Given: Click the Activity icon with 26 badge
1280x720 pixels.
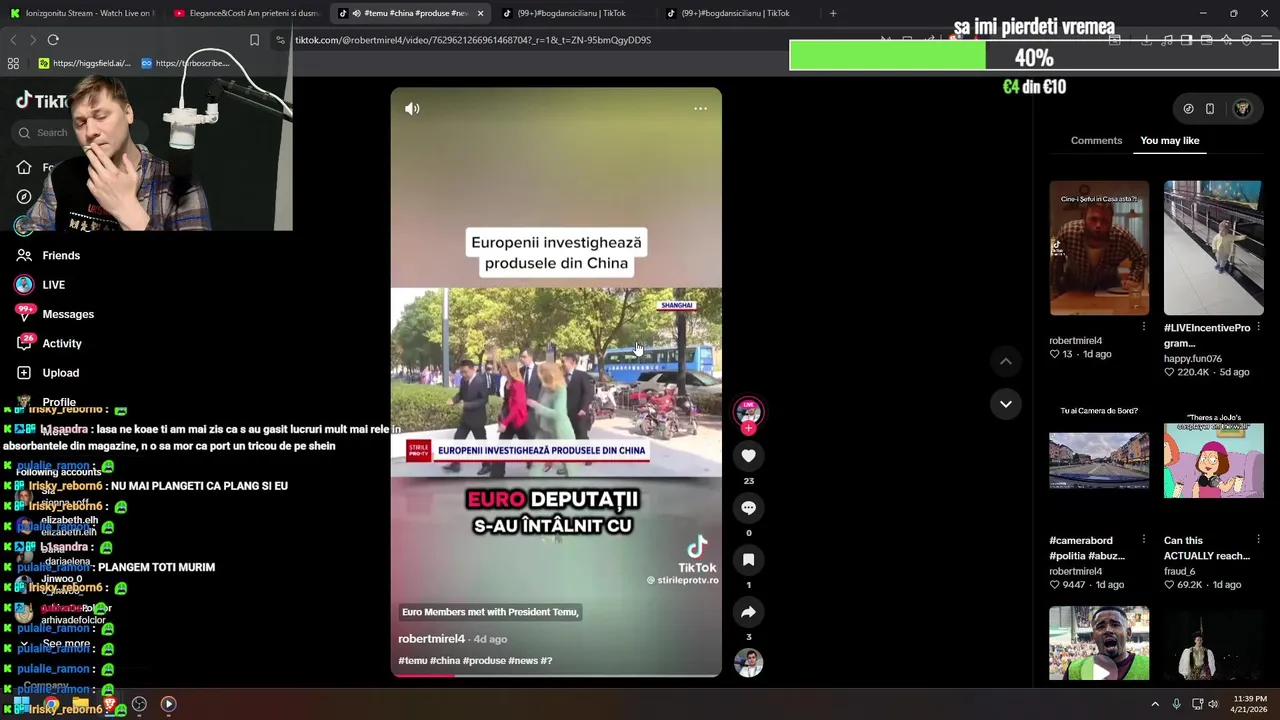Looking at the screenshot, I should [x=24, y=343].
